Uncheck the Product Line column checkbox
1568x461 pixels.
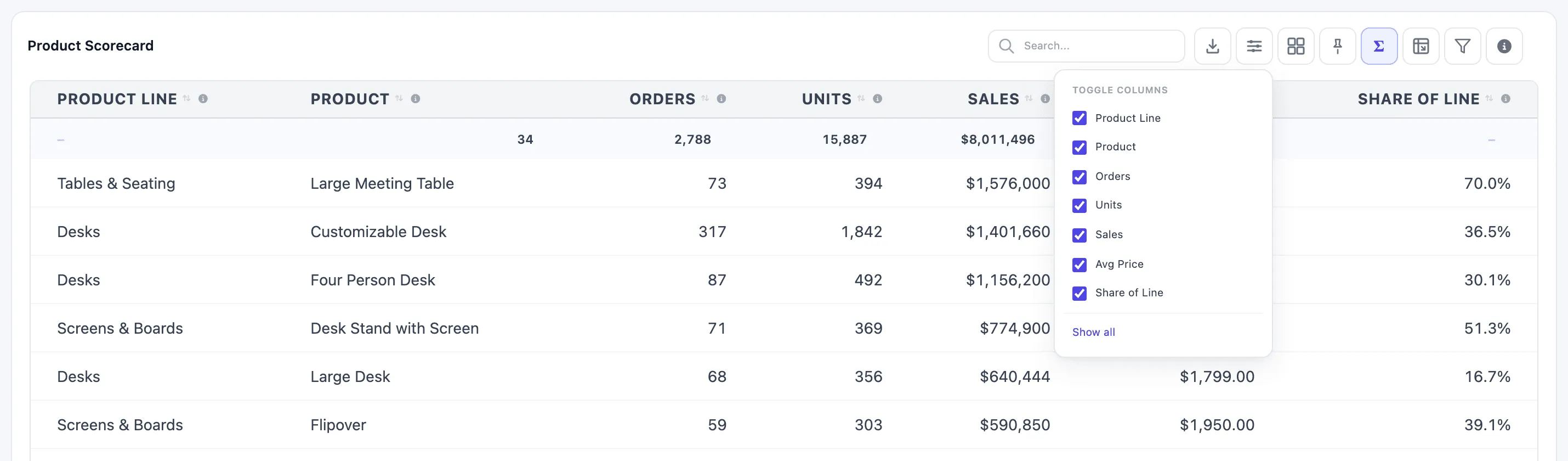1079,118
